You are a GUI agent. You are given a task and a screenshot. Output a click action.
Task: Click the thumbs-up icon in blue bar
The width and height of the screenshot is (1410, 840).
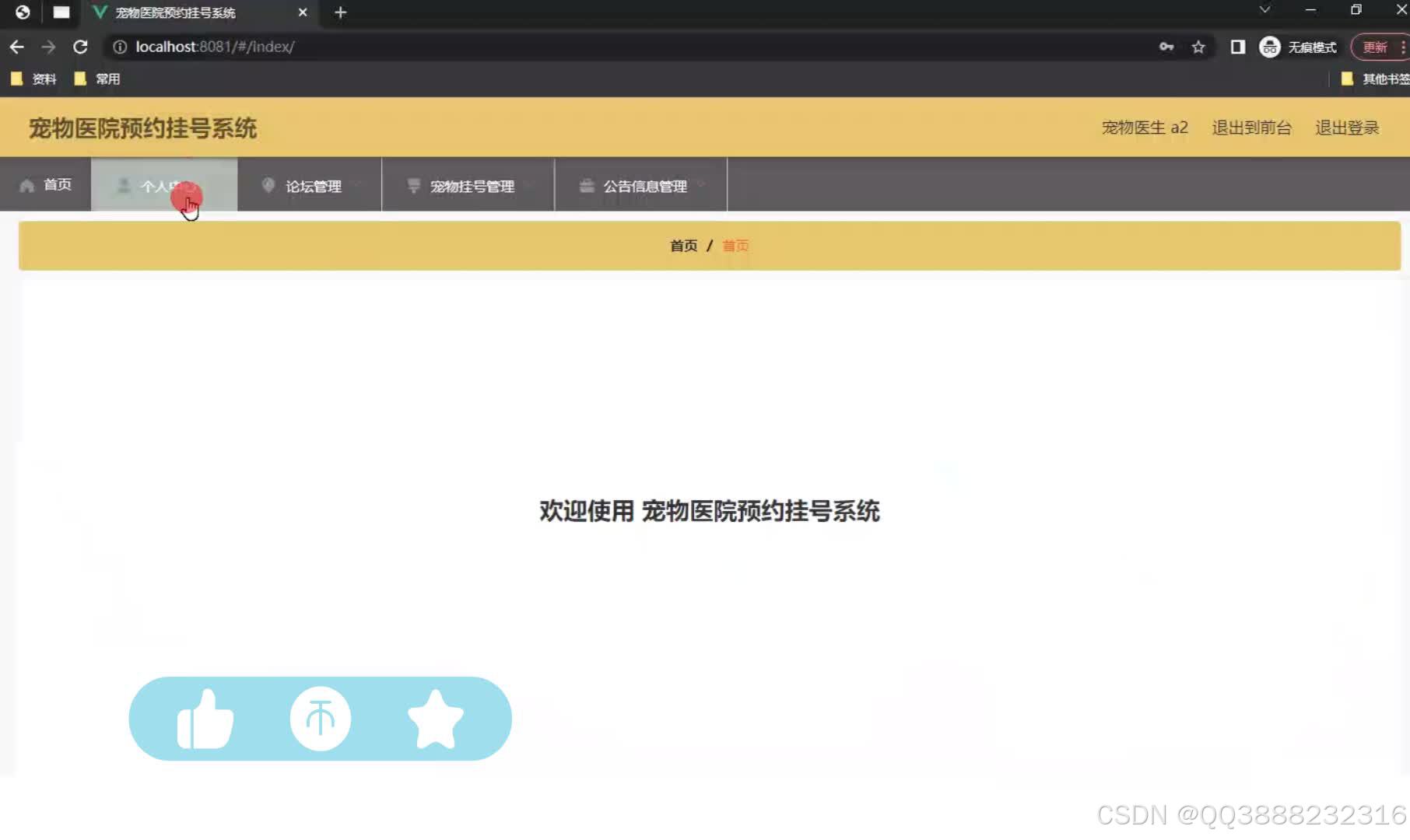(205, 719)
